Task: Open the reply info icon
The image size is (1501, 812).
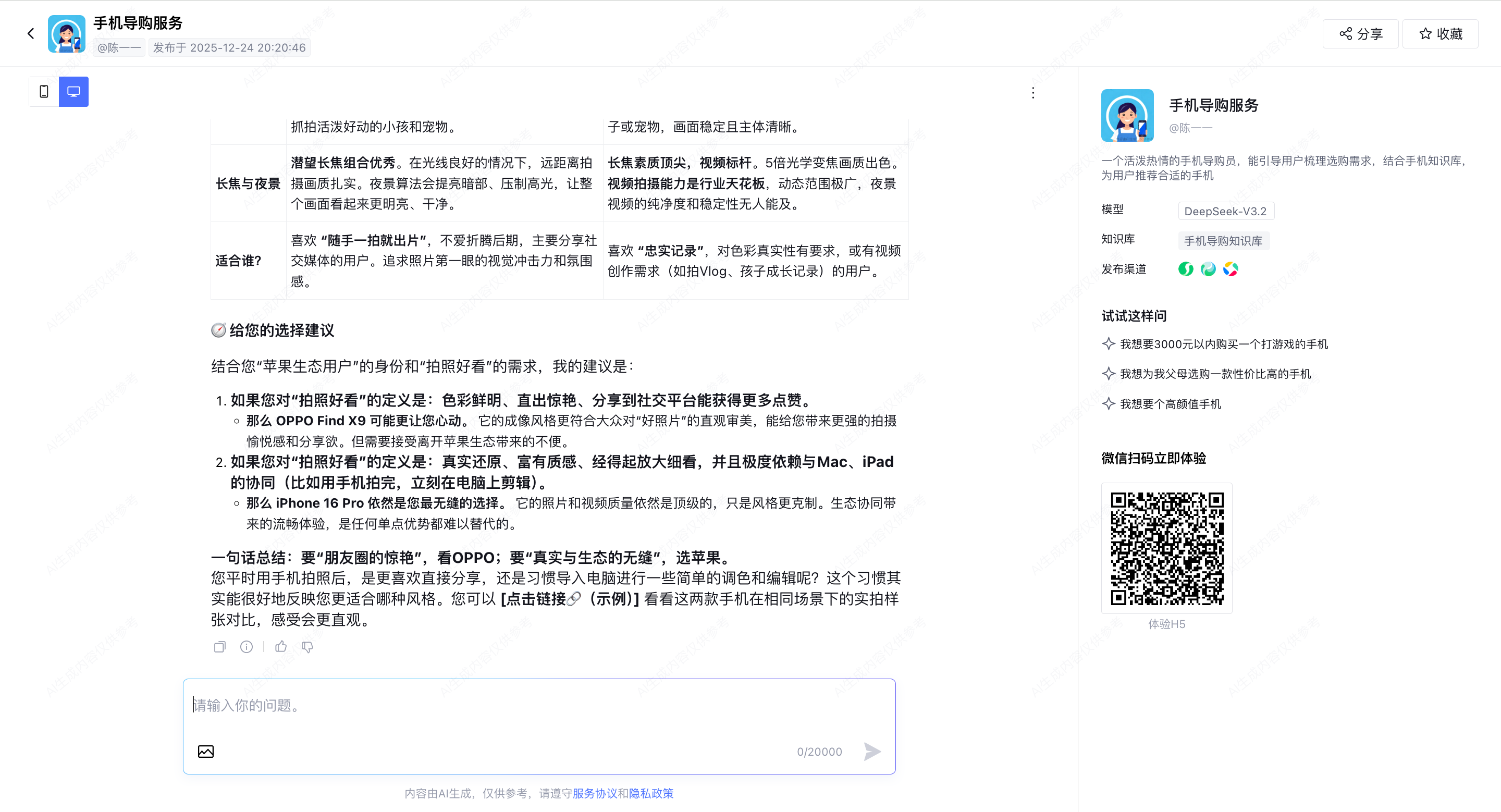Action: tap(247, 647)
